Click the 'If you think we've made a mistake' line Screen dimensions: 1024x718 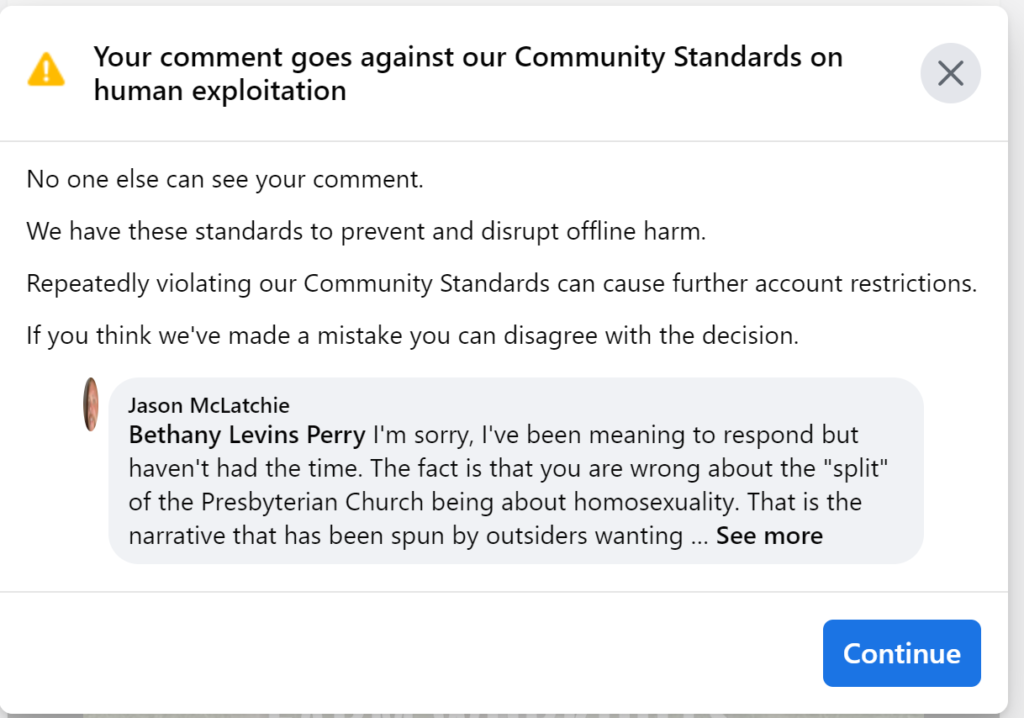[412, 336]
